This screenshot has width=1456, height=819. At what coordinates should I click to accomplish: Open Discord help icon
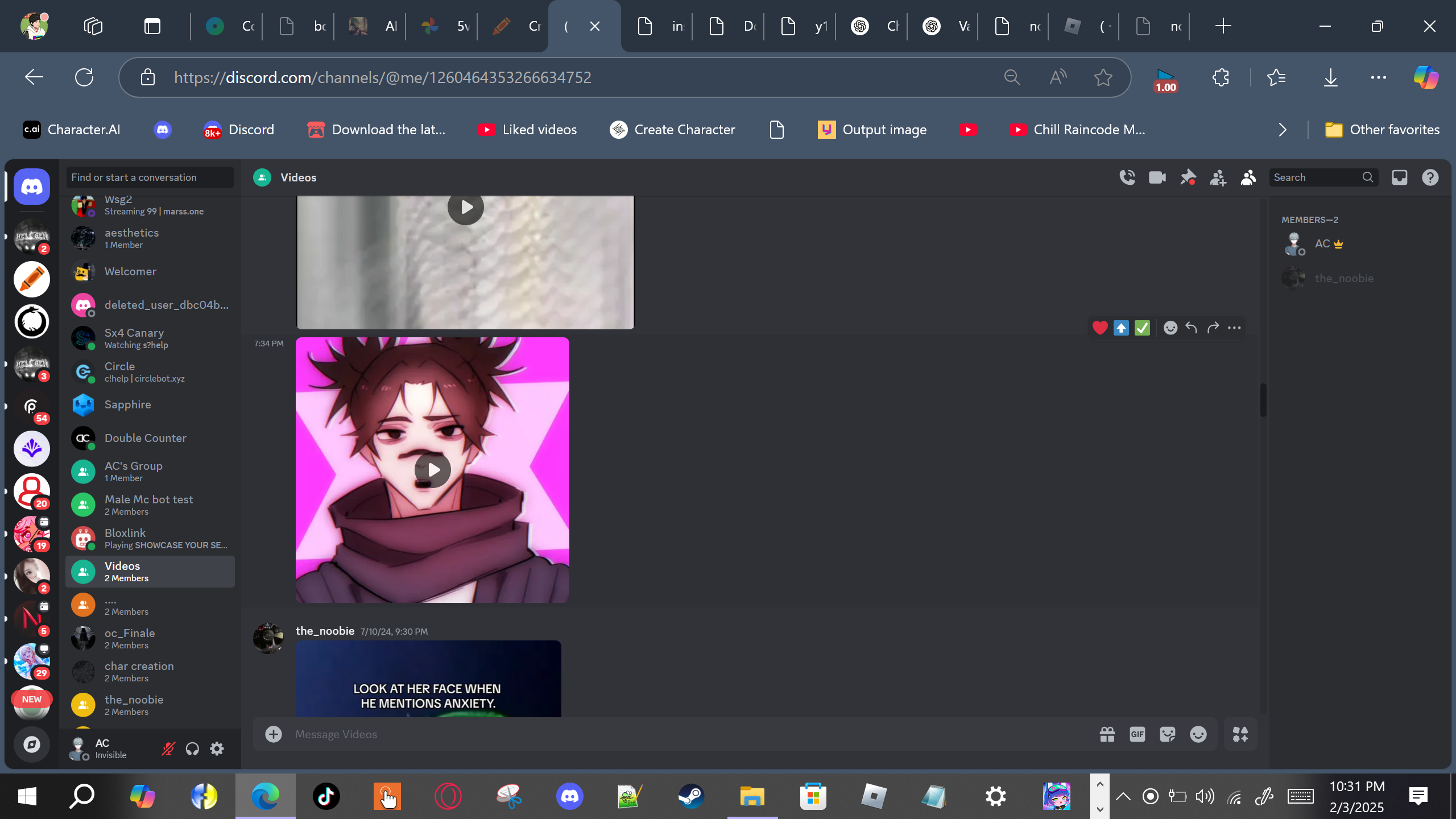[x=1430, y=177]
